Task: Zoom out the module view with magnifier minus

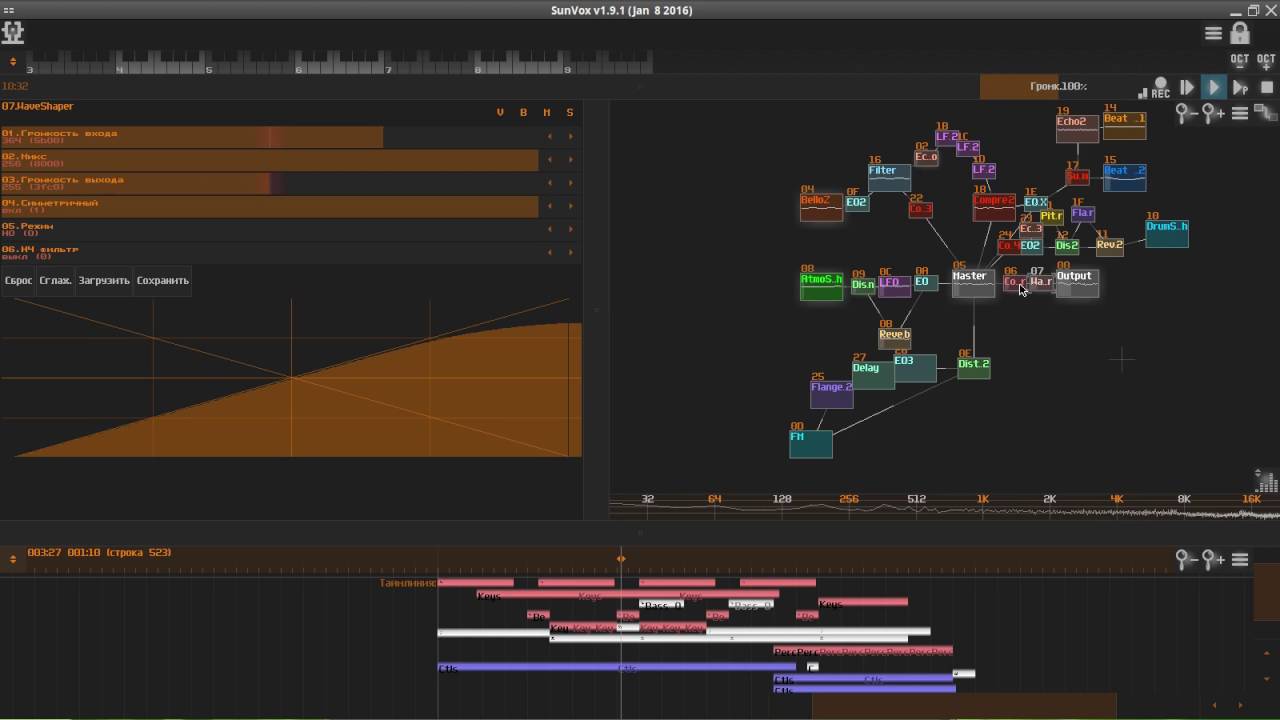Action: (1186, 113)
